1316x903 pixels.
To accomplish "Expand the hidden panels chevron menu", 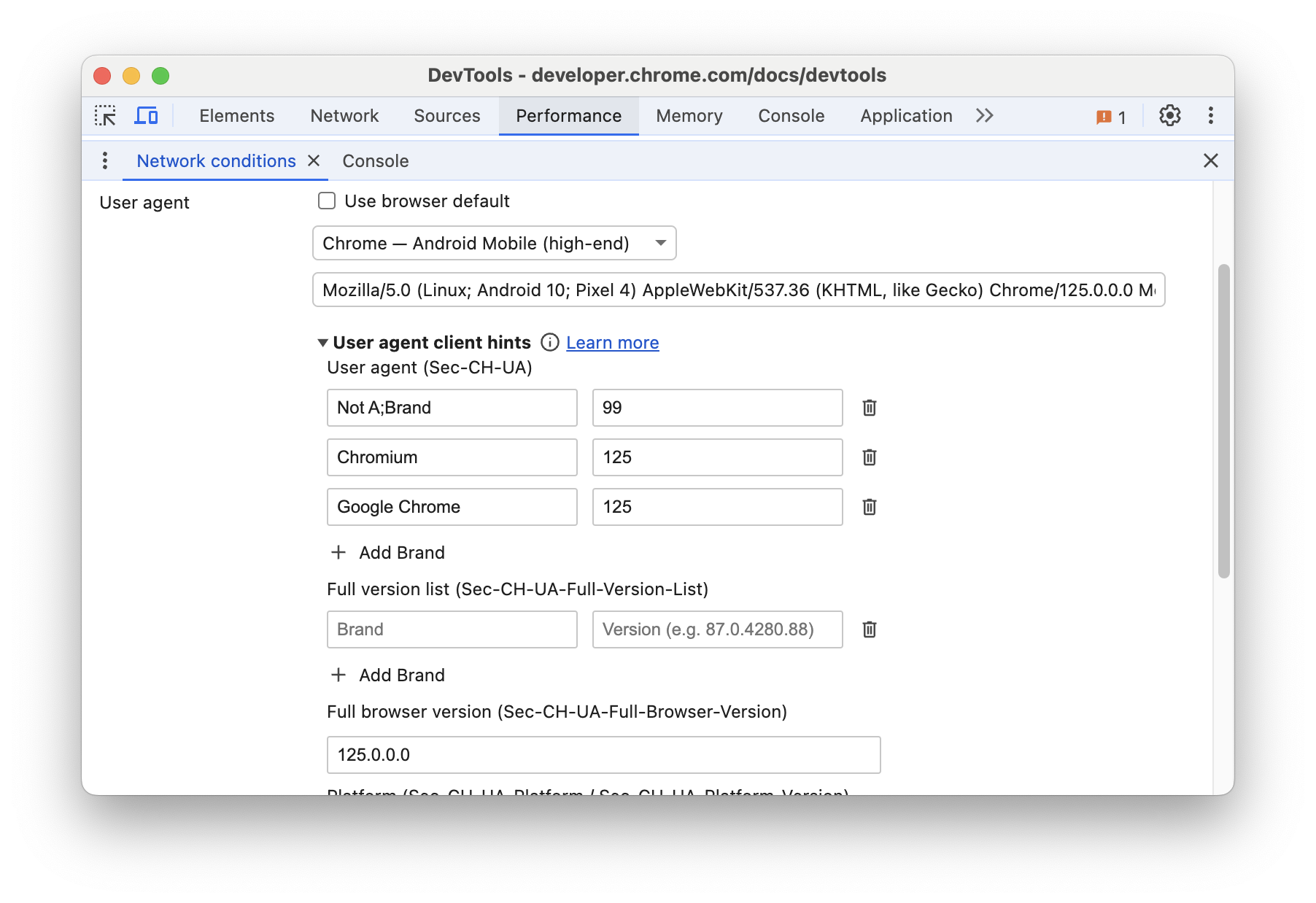I will (x=984, y=115).
